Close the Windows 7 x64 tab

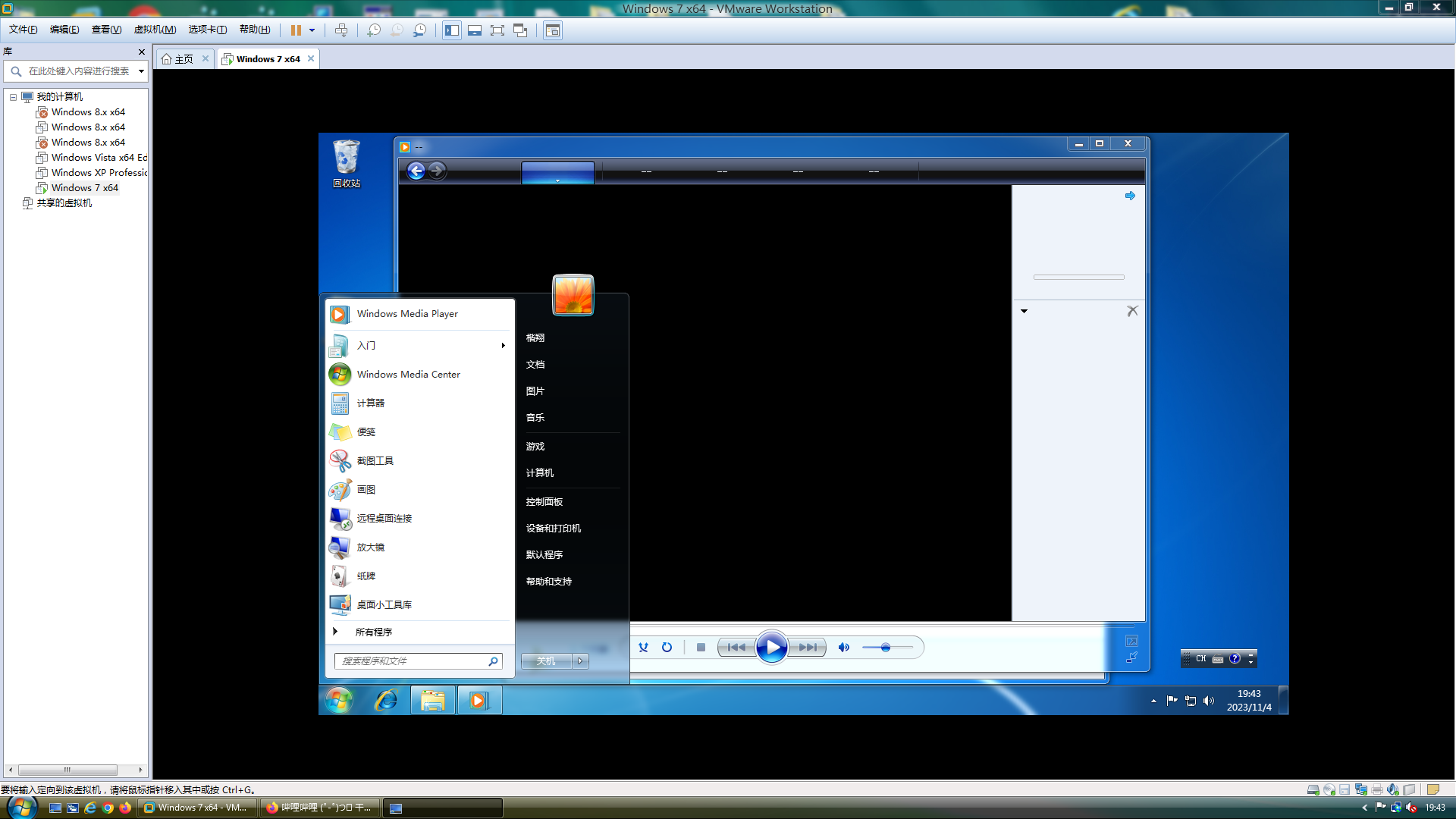coord(311,58)
